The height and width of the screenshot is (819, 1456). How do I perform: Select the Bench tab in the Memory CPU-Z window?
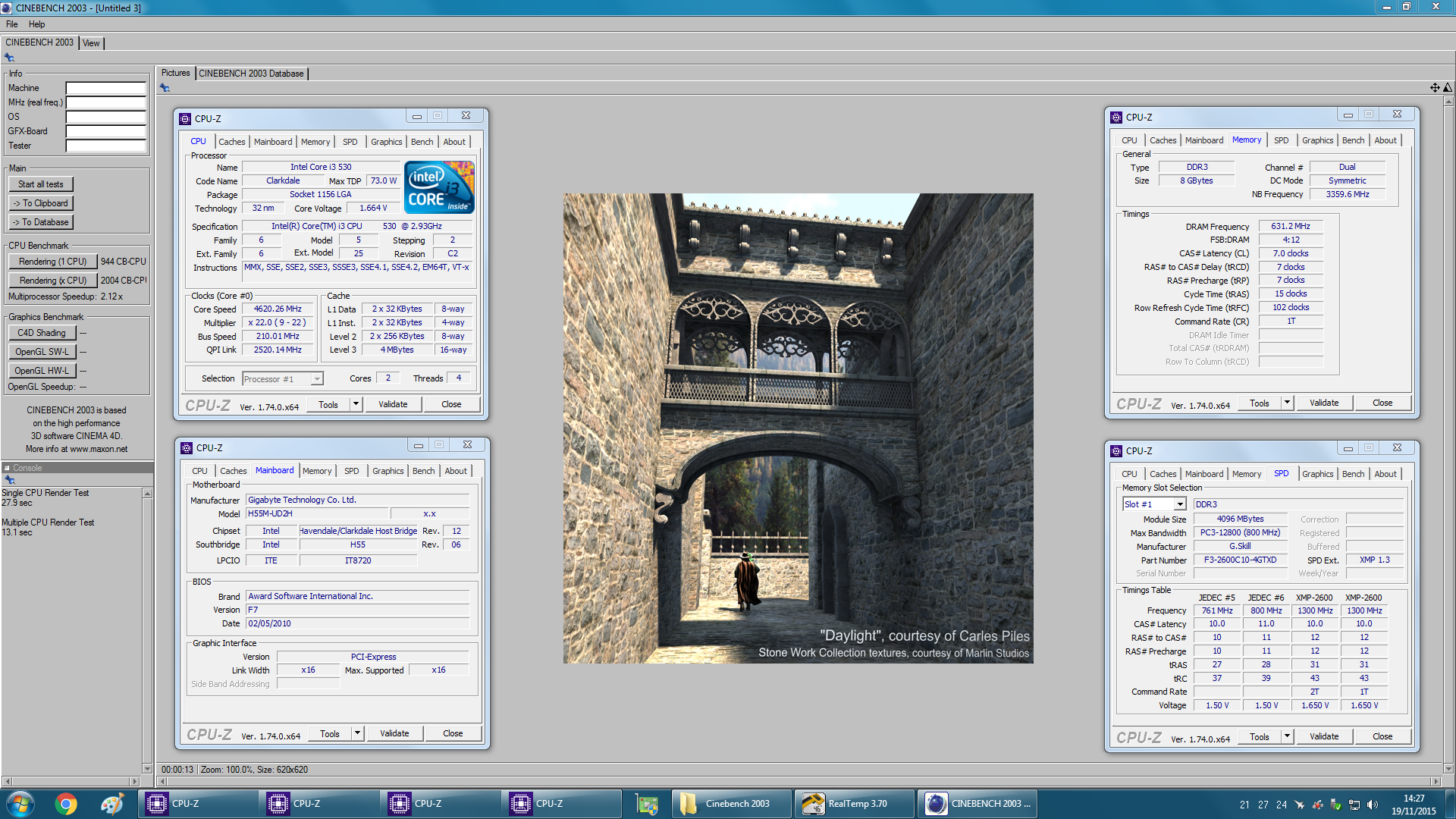point(1353,140)
